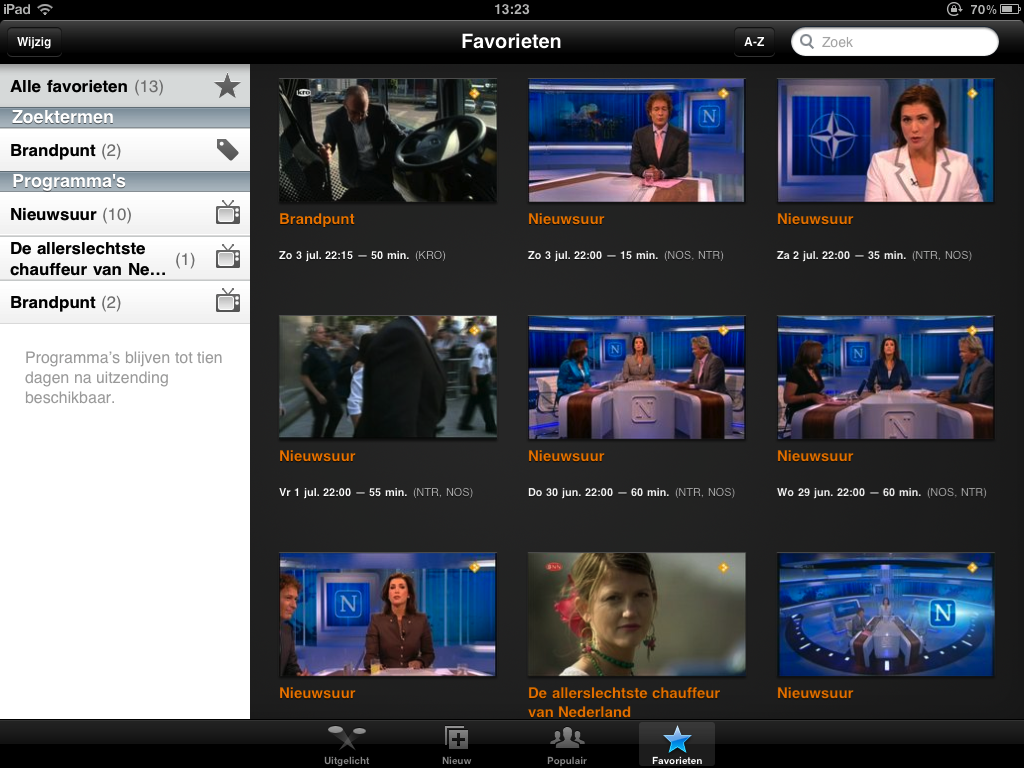Image resolution: width=1024 pixels, height=768 pixels.
Task: Select Nieuwsuur (10) under Programma's
Action: click(x=125, y=214)
